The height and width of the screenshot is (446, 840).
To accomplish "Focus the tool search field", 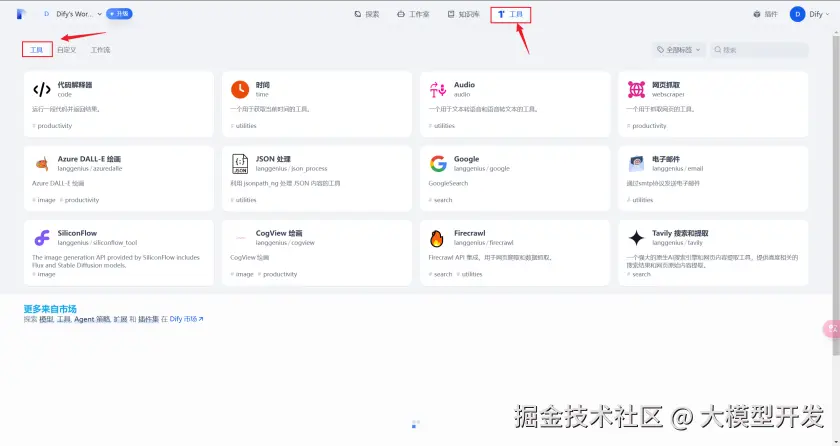I will pos(759,50).
